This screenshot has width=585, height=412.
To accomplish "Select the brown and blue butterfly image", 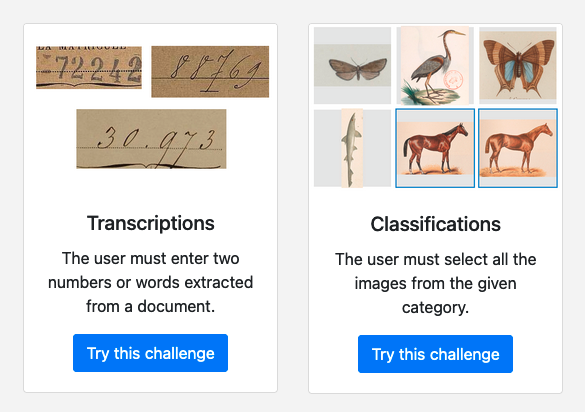I will tap(518, 65).
